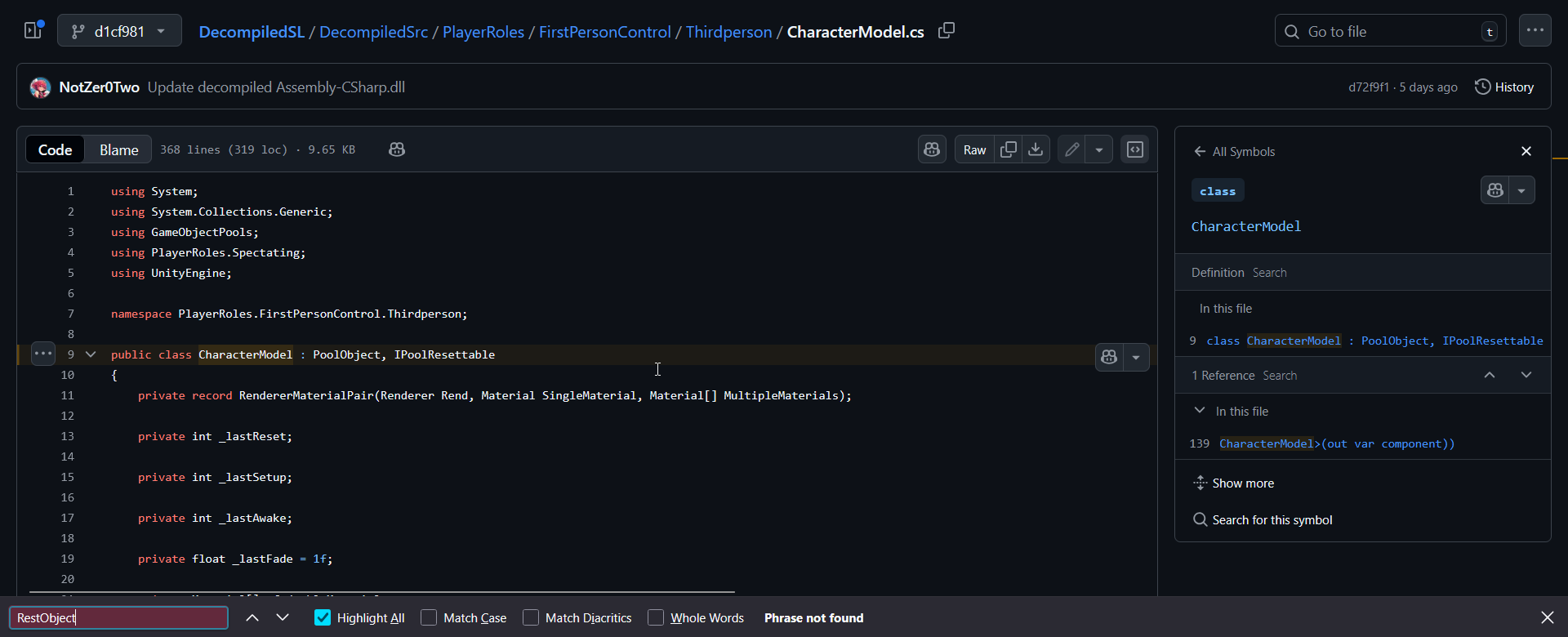Collapse the 'In this file' references group

click(1200, 411)
